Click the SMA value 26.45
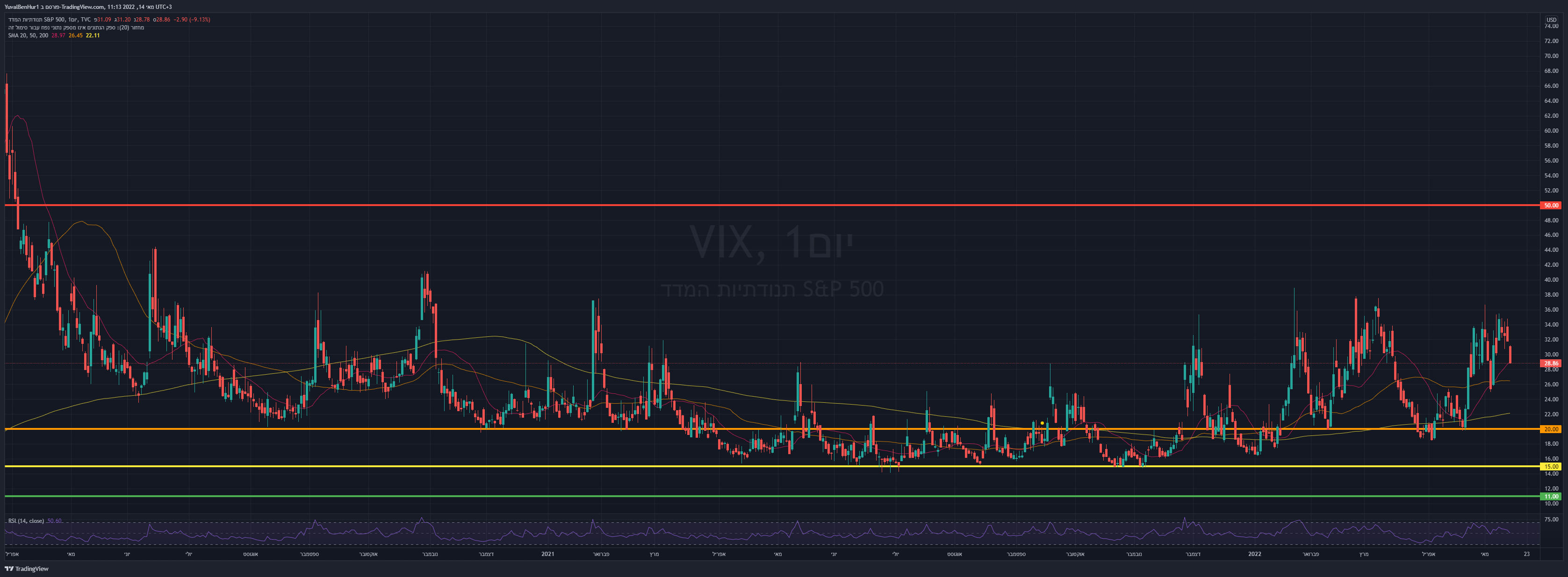 75,35
